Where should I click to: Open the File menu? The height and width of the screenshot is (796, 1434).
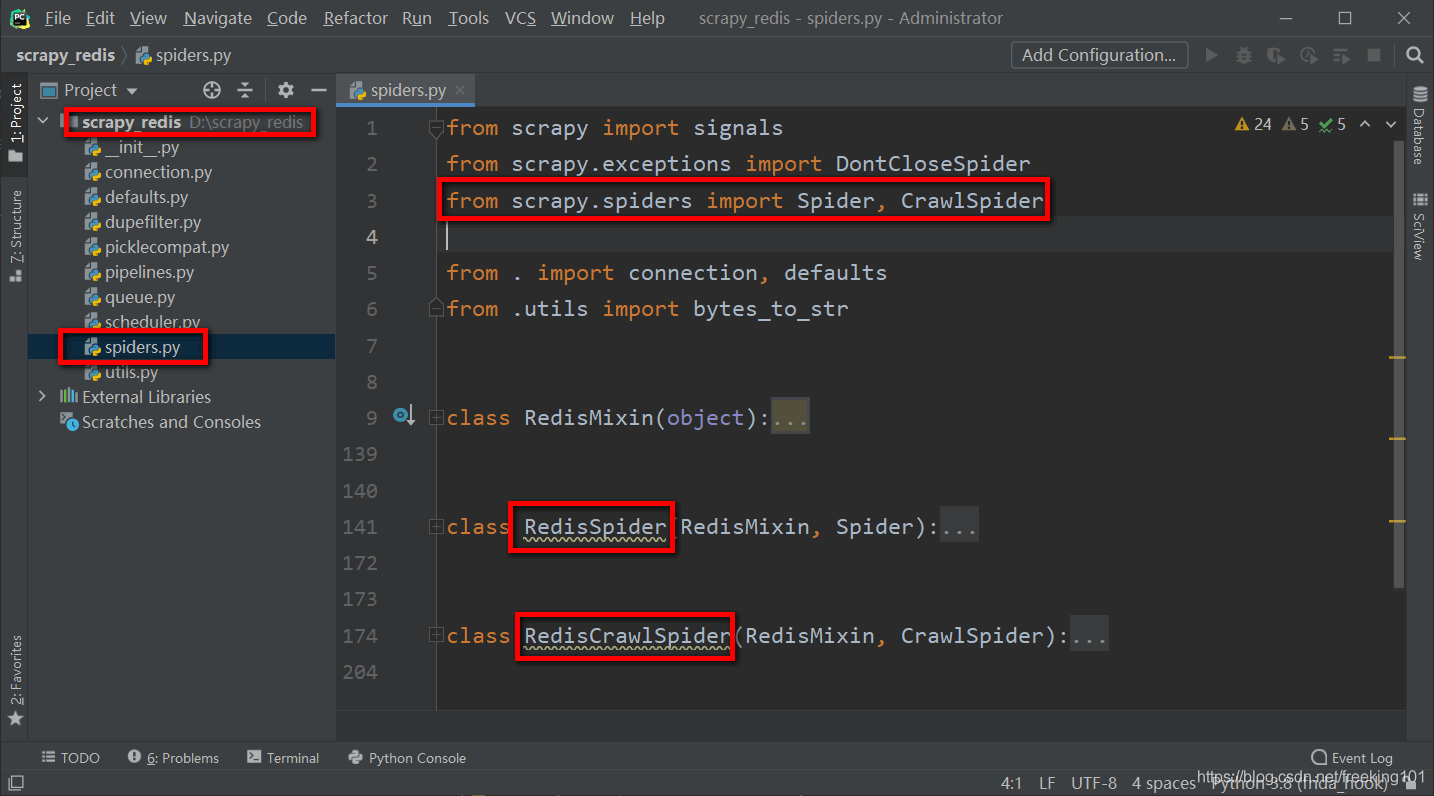coord(58,18)
